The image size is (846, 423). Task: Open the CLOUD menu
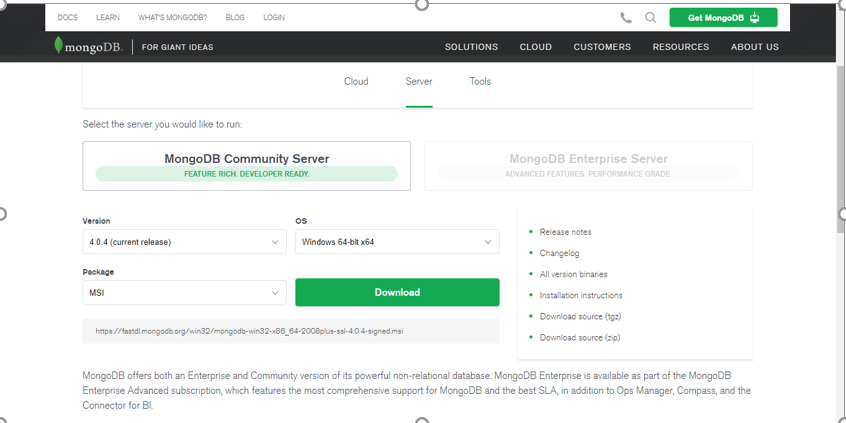(535, 47)
